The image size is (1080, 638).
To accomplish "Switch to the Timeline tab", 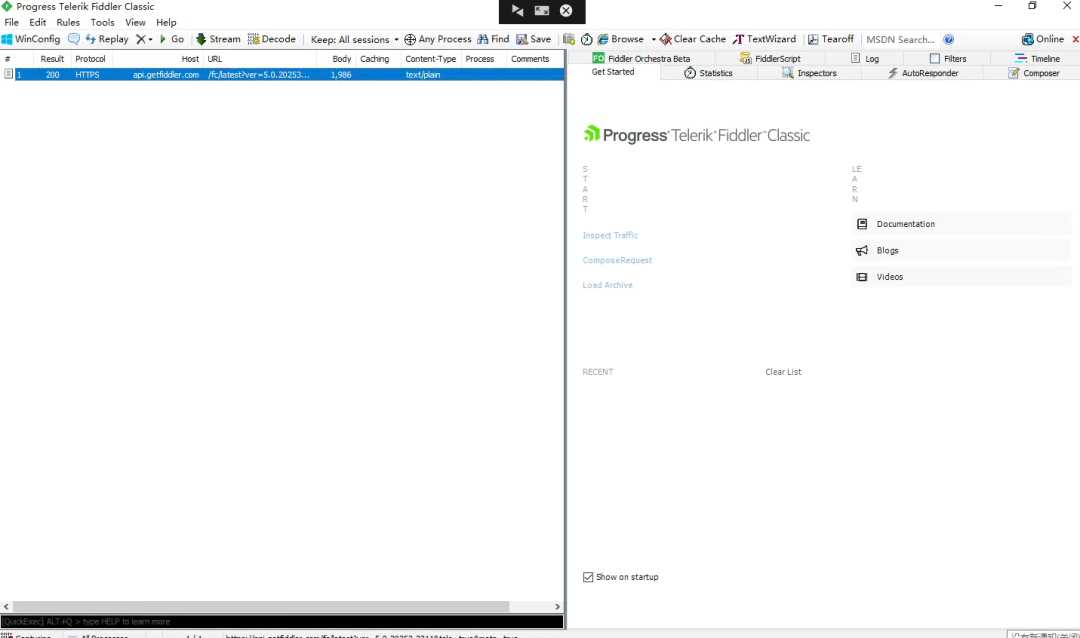I will [x=1037, y=59].
